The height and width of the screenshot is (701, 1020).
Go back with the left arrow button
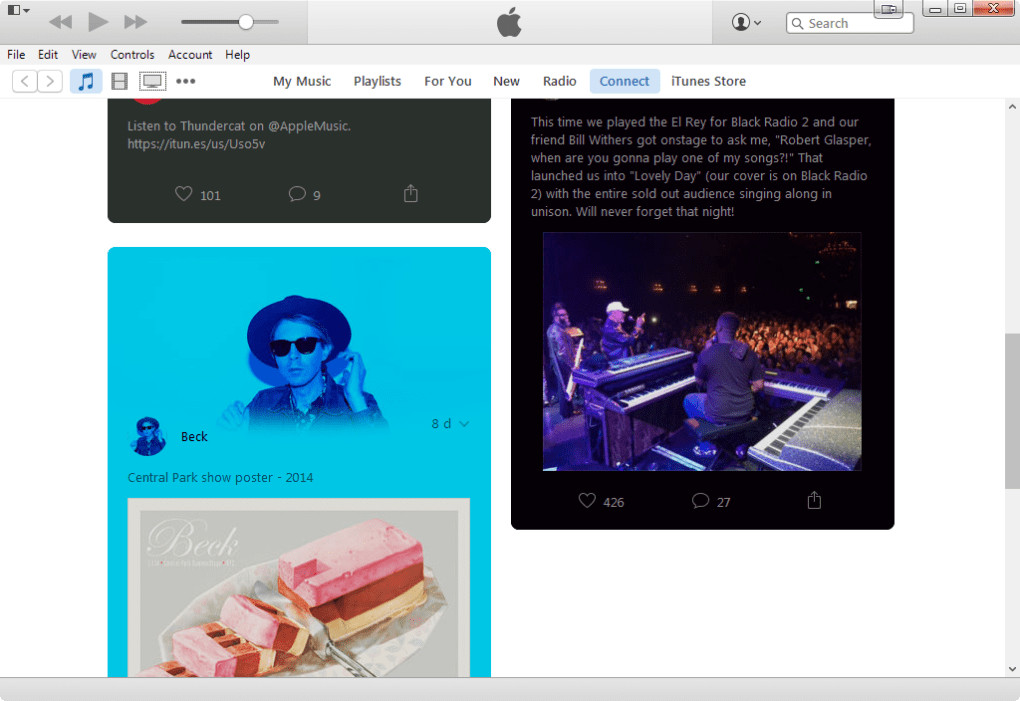point(25,81)
